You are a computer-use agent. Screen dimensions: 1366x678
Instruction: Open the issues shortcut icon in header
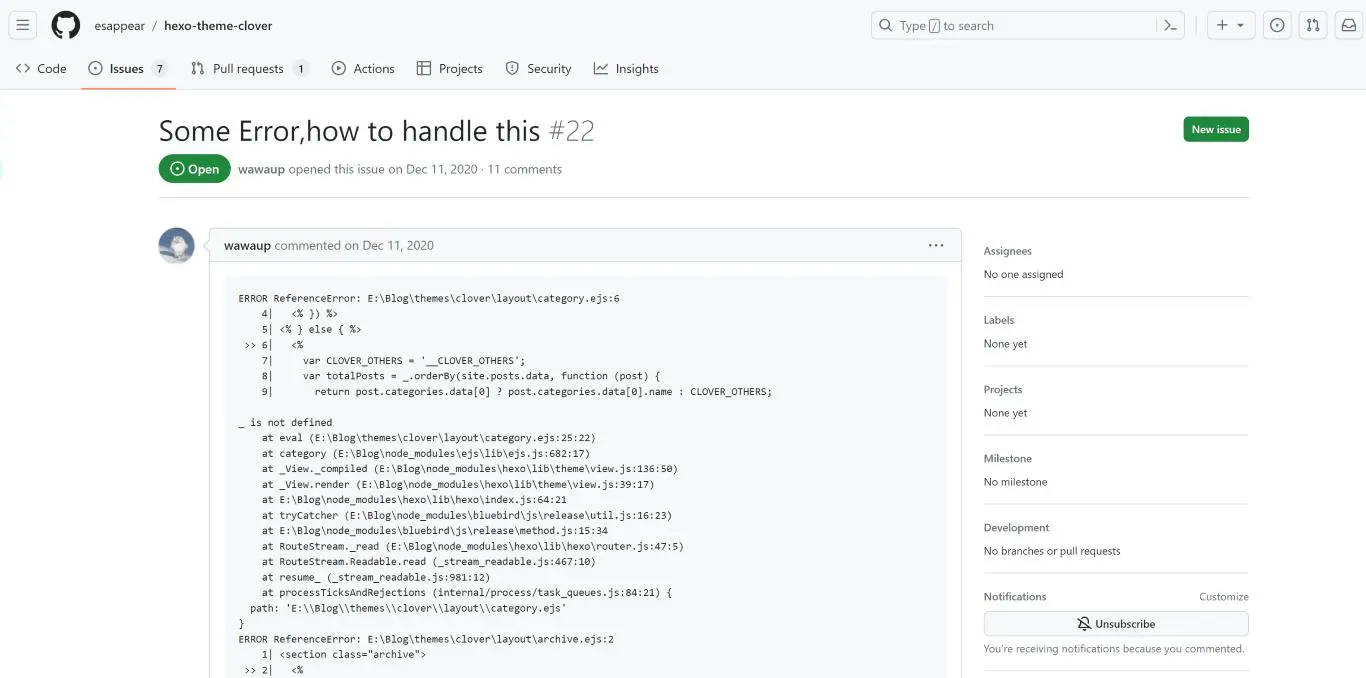(1277, 26)
